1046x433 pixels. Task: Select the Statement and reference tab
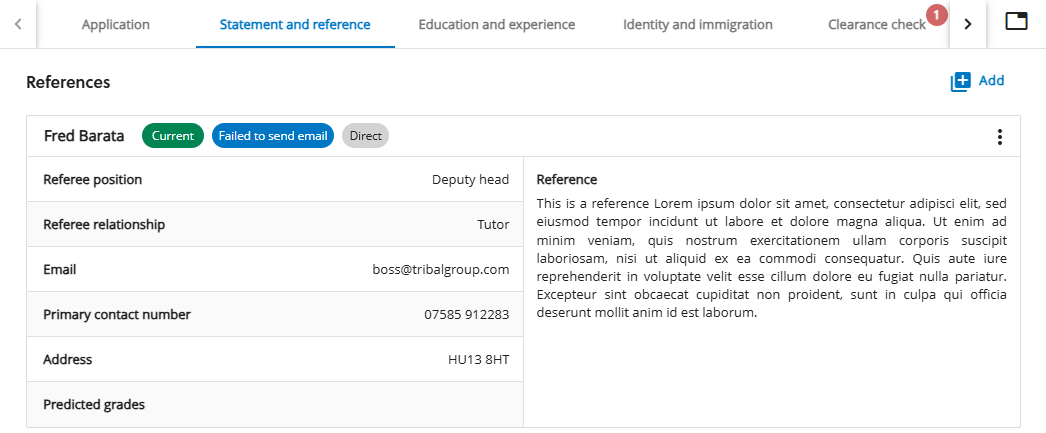click(295, 24)
